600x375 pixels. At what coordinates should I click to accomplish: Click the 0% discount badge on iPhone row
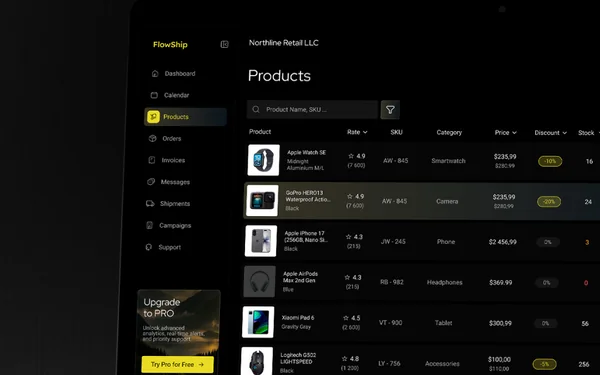pos(548,242)
